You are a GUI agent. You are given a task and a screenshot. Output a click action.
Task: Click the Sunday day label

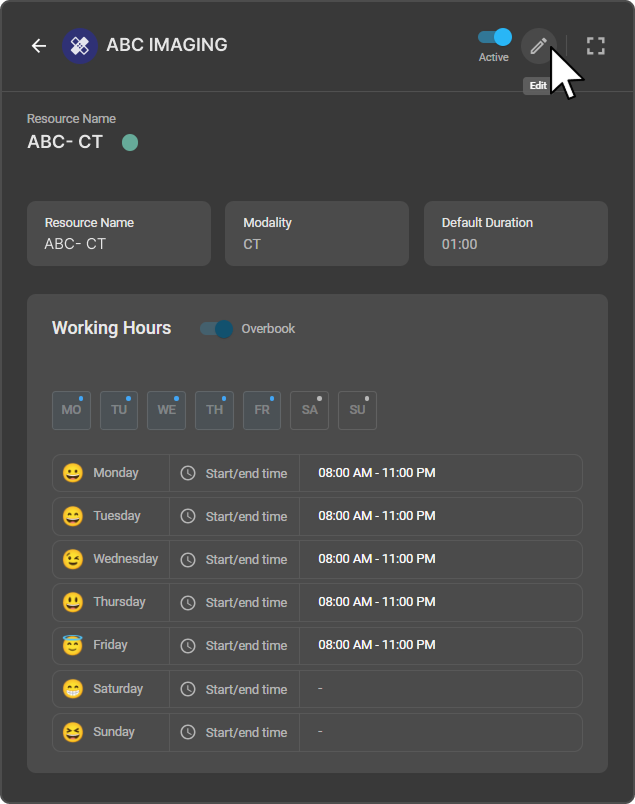pyautogui.click(x=114, y=732)
